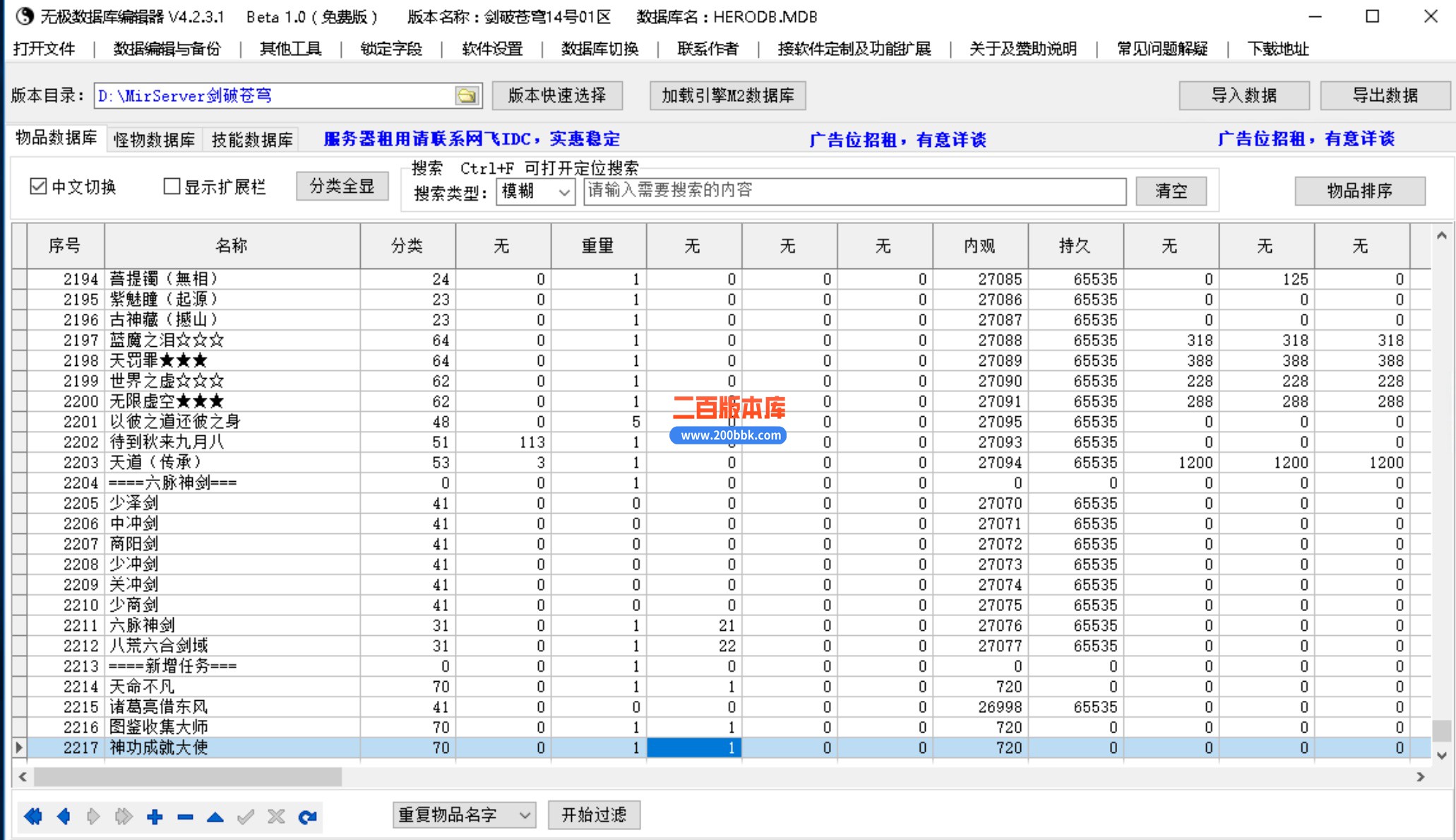Enable the 显示扩展栏 checkbox
Viewport: 1456px width, 840px height.
tap(171, 187)
